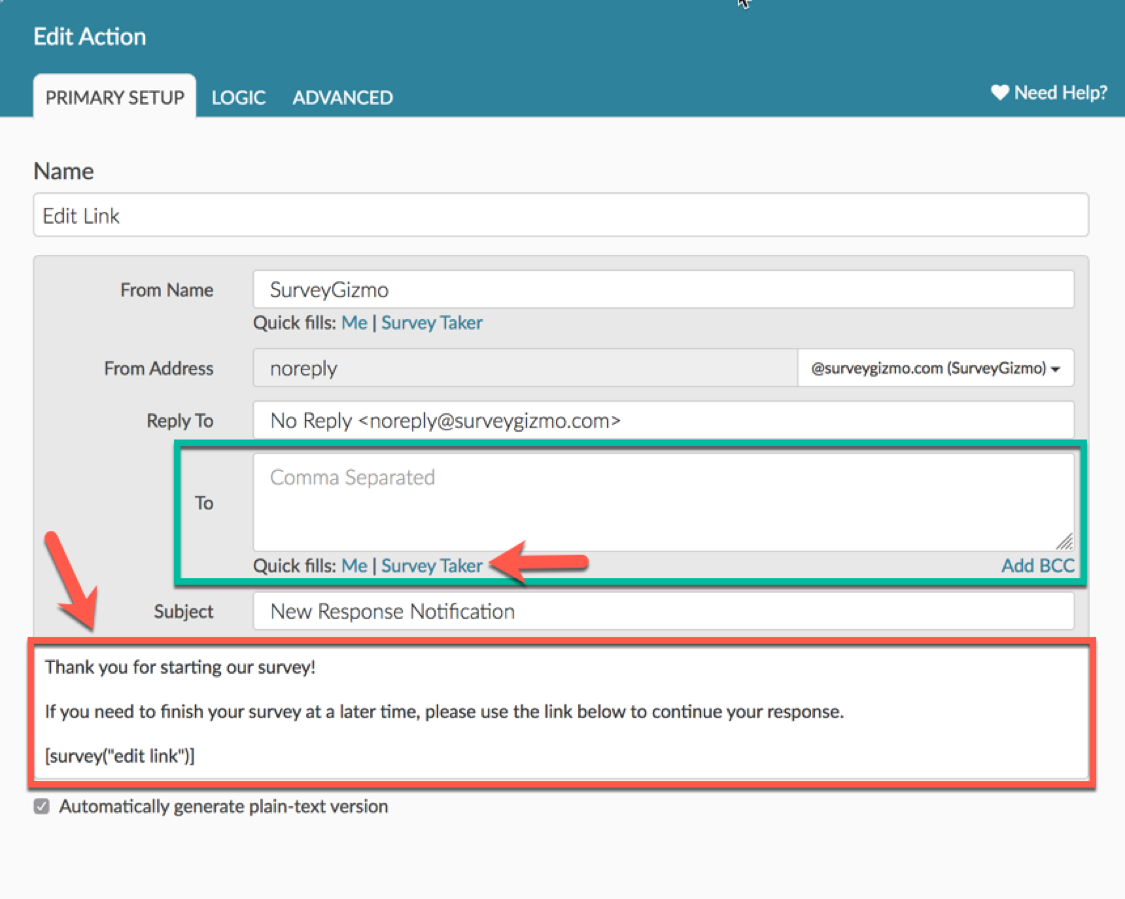Choose Me quick fill under To field
1125x899 pixels.
click(x=354, y=566)
